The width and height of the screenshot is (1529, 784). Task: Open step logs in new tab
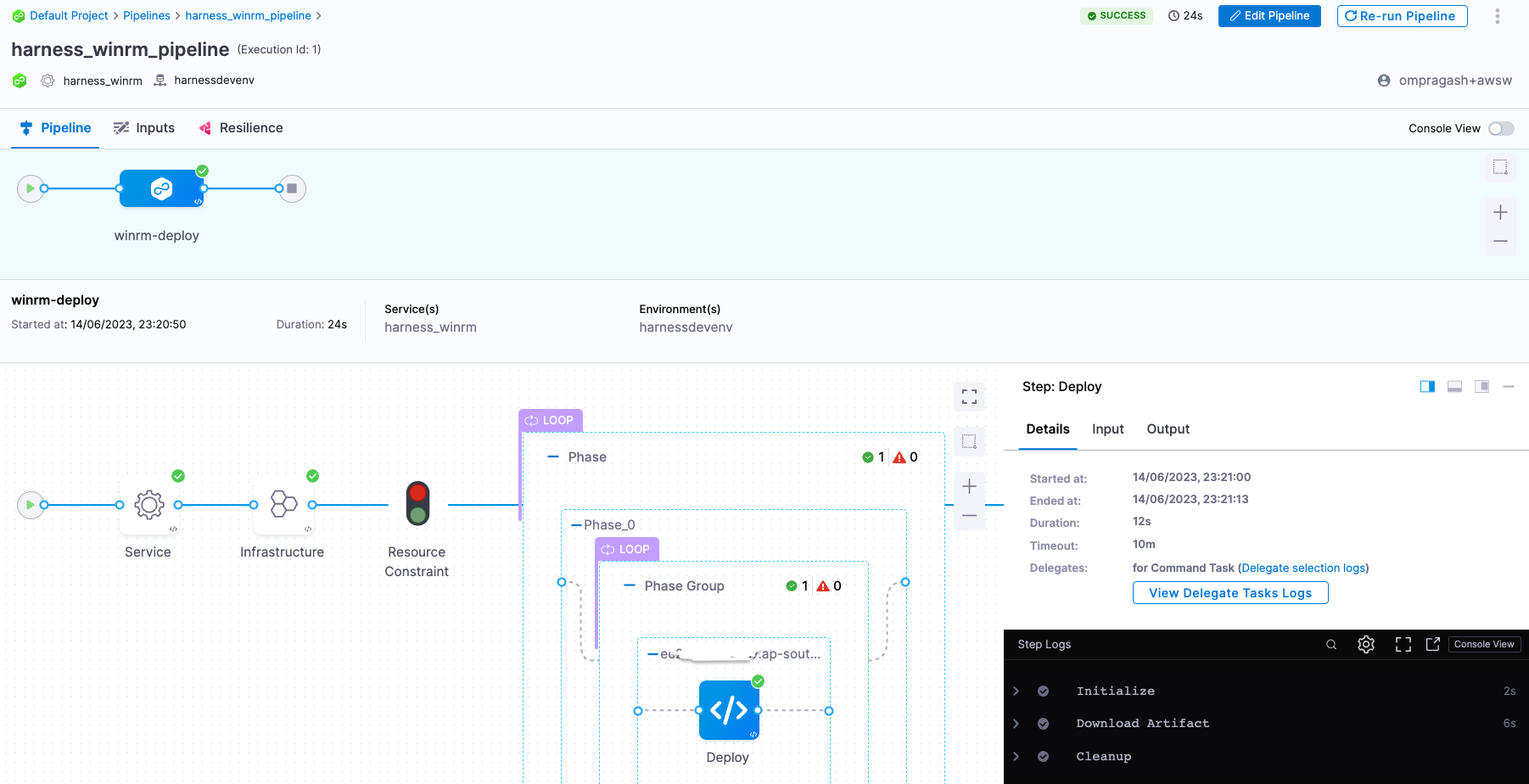click(x=1433, y=645)
